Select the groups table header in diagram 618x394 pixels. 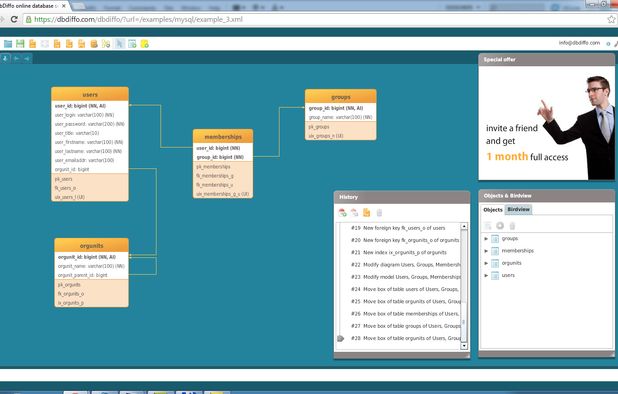coord(341,97)
